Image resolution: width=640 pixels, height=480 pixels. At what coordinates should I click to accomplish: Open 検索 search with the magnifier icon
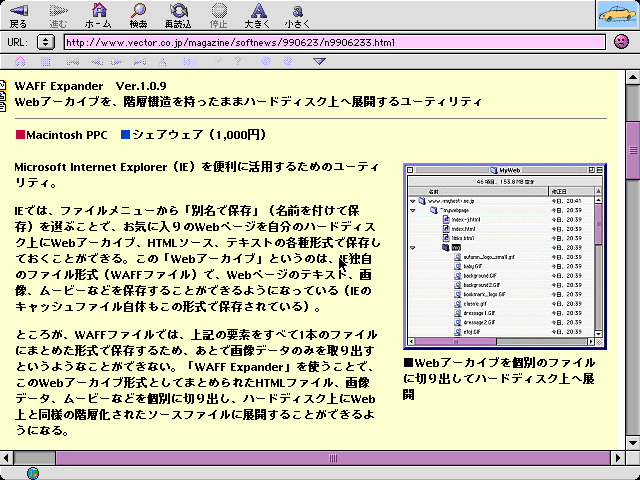tap(138, 16)
